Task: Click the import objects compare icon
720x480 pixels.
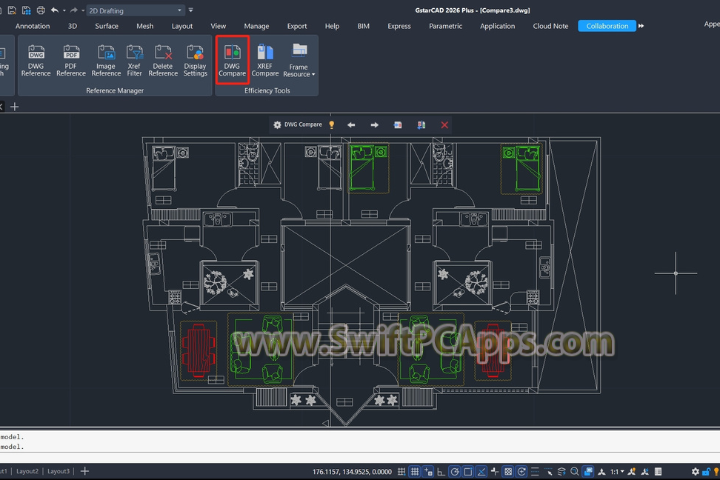Action: tap(398, 125)
